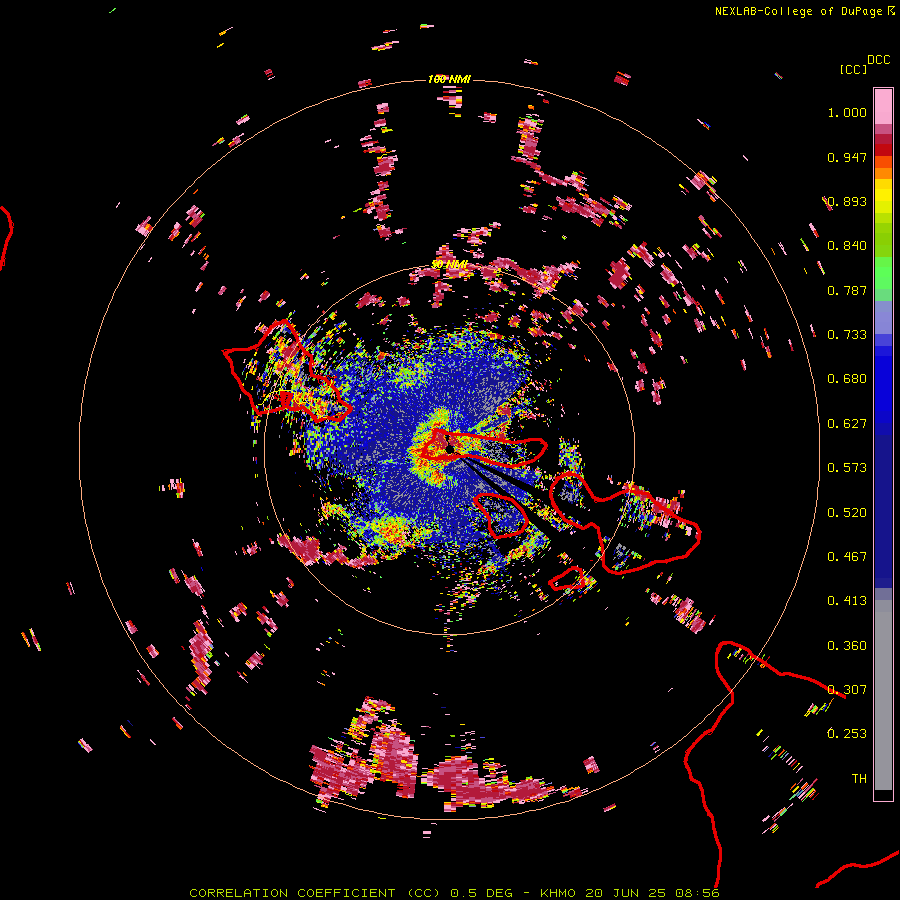900x900 pixels.
Task: Select the 0.253 legend value
Action: (x=847, y=734)
